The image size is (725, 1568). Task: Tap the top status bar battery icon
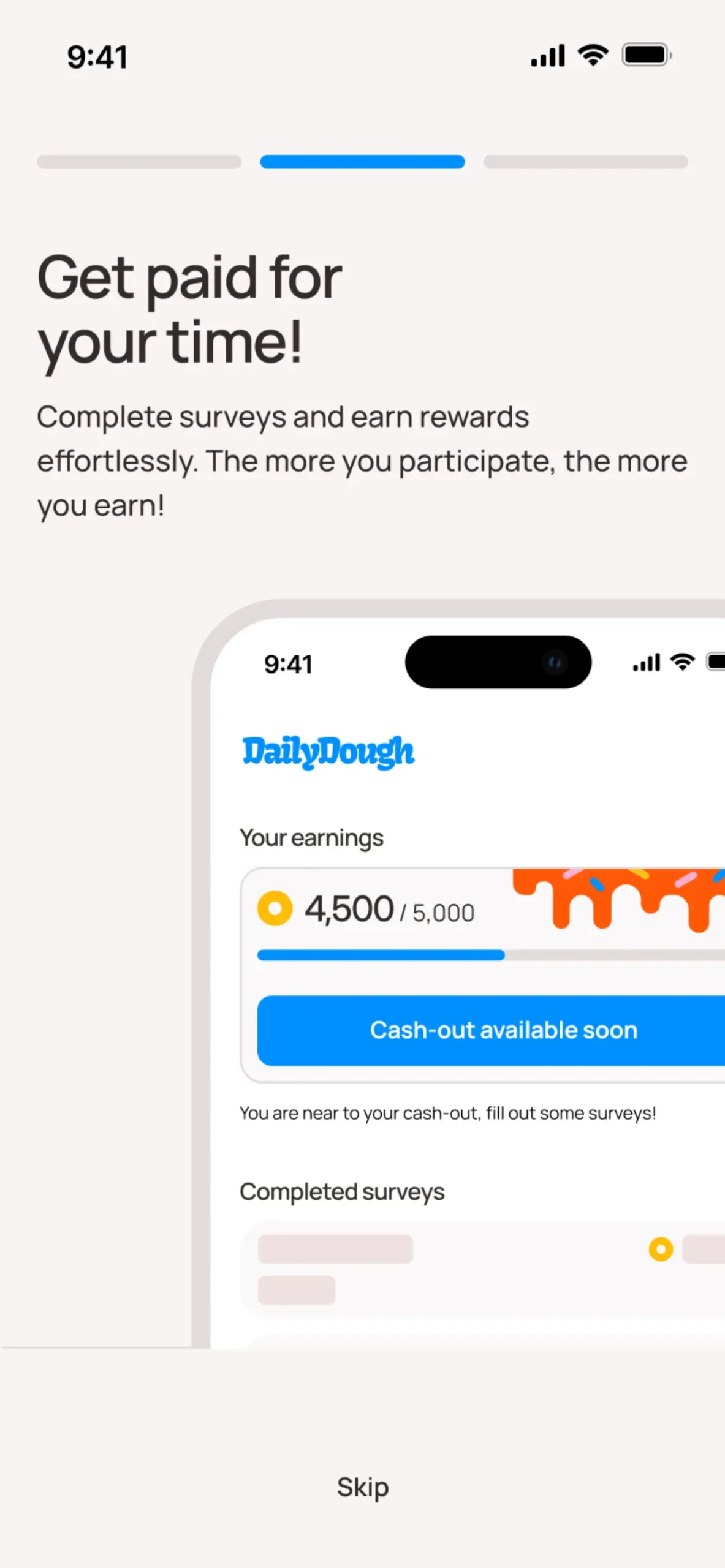[647, 55]
